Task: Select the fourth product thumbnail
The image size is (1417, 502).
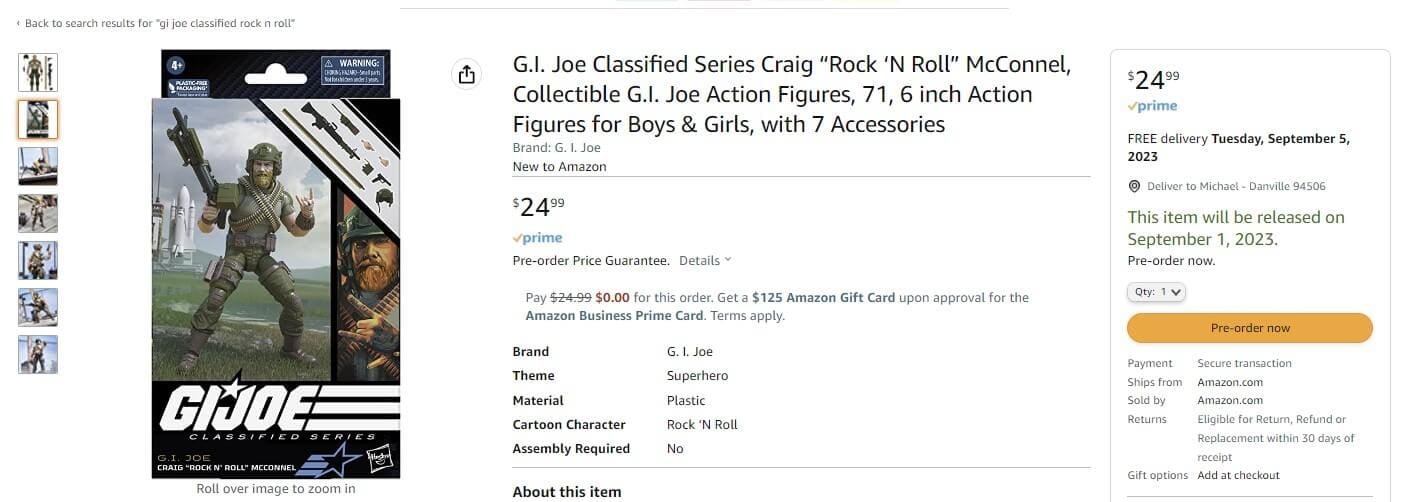Action: click(38, 213)
